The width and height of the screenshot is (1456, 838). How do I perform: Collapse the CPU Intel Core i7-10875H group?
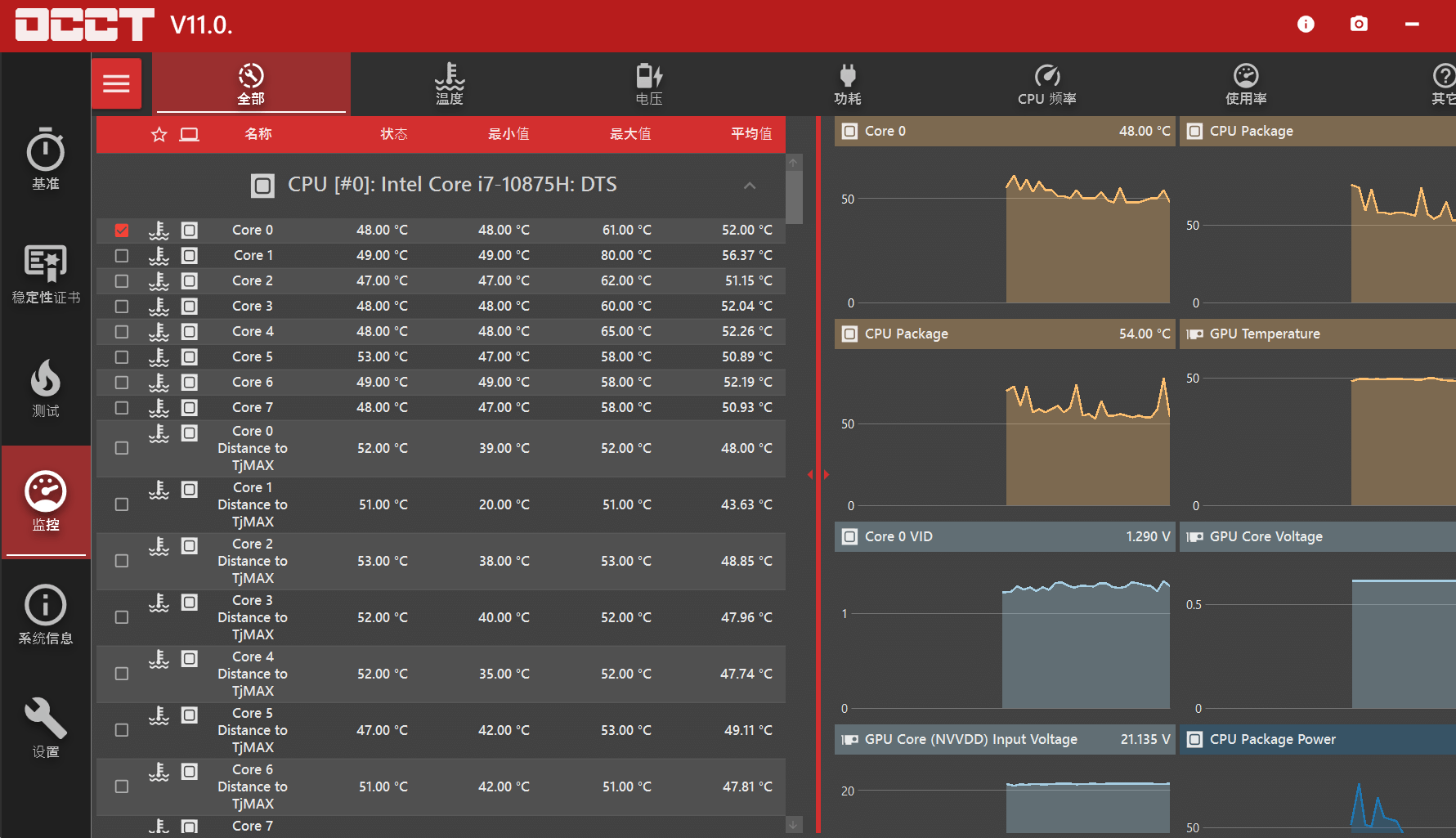(750, 186)
